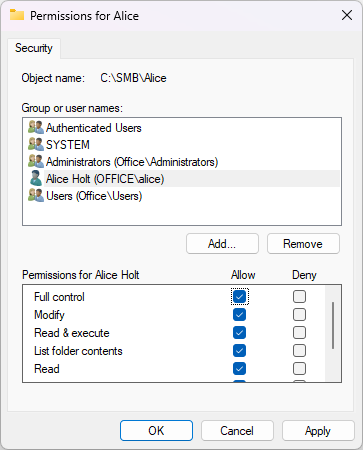Click Apply to save permissions

(x=318, y=431)
